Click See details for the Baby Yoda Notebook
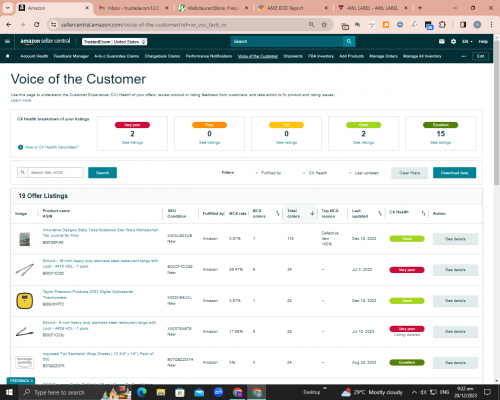Viewport: 500px width, 400px height. point(455,239)
